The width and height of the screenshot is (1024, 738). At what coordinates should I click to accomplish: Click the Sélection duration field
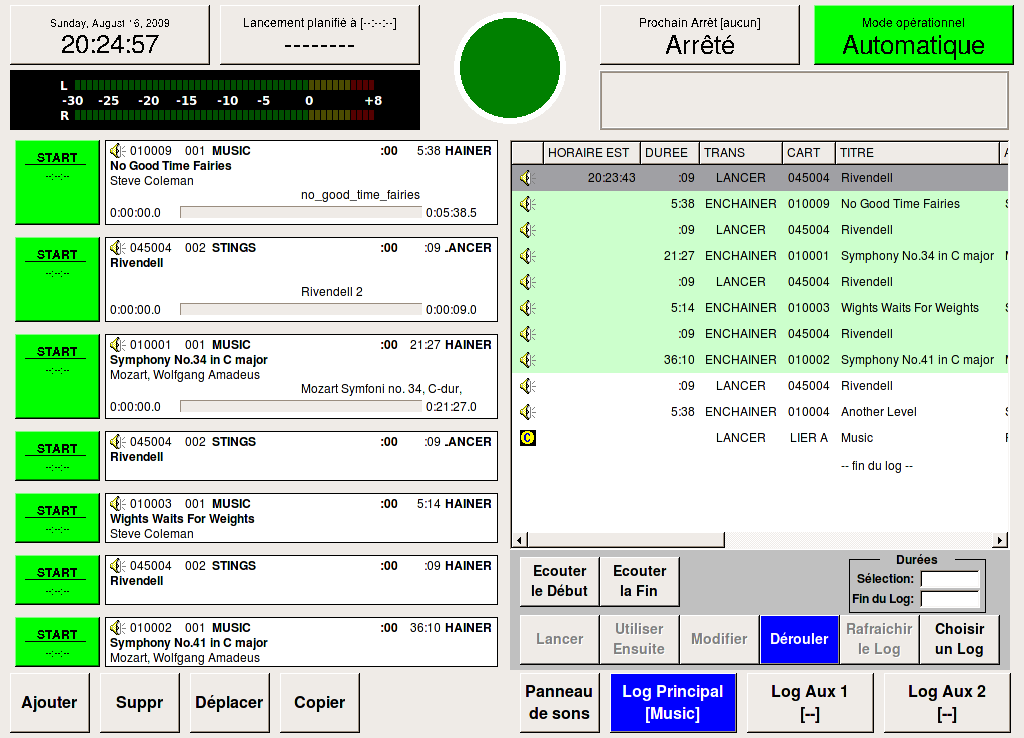pos(949,579)
